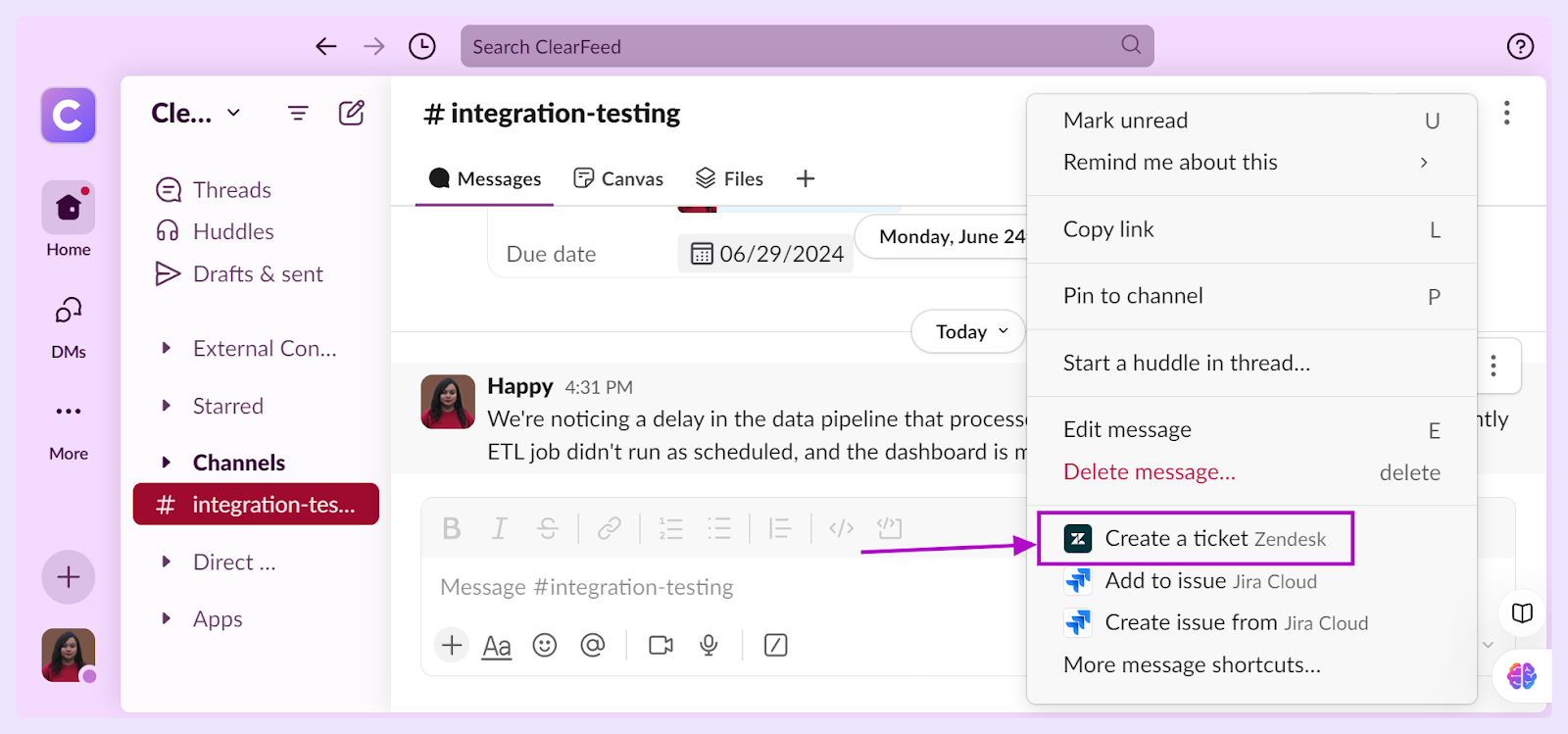Choose Create a ticket Zendesk
This screenshot has height=734, width=1568.
(x=1196, y=538)
